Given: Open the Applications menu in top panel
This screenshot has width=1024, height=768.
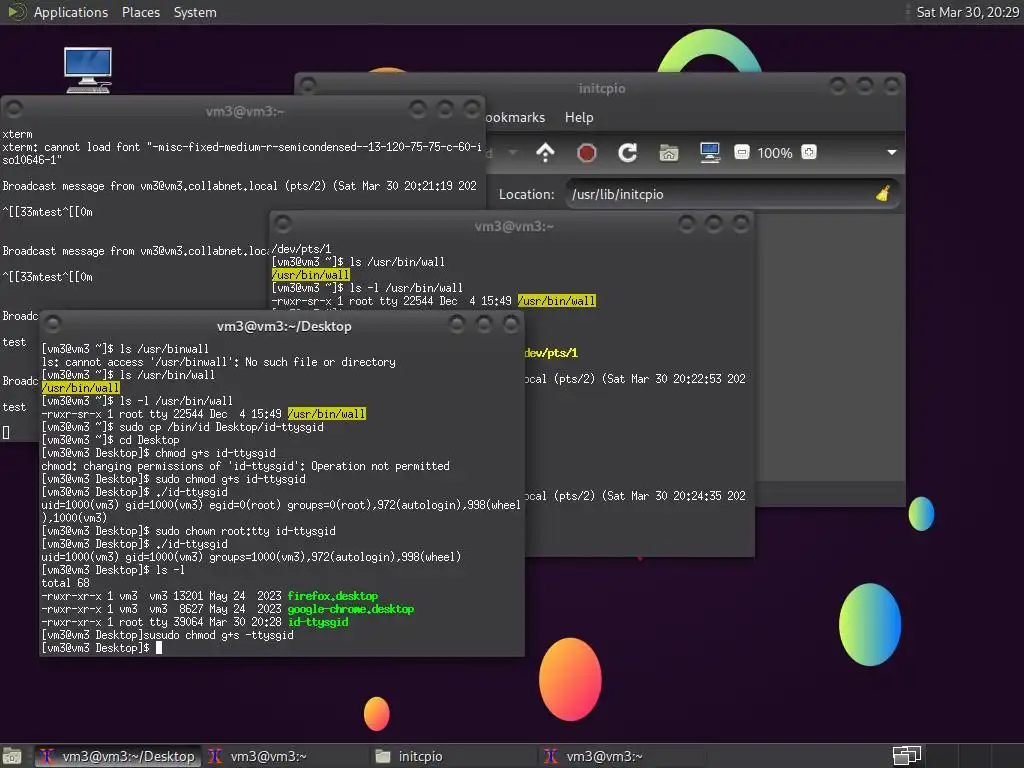Looking at the screenshot, I should [x=71, y=12].
